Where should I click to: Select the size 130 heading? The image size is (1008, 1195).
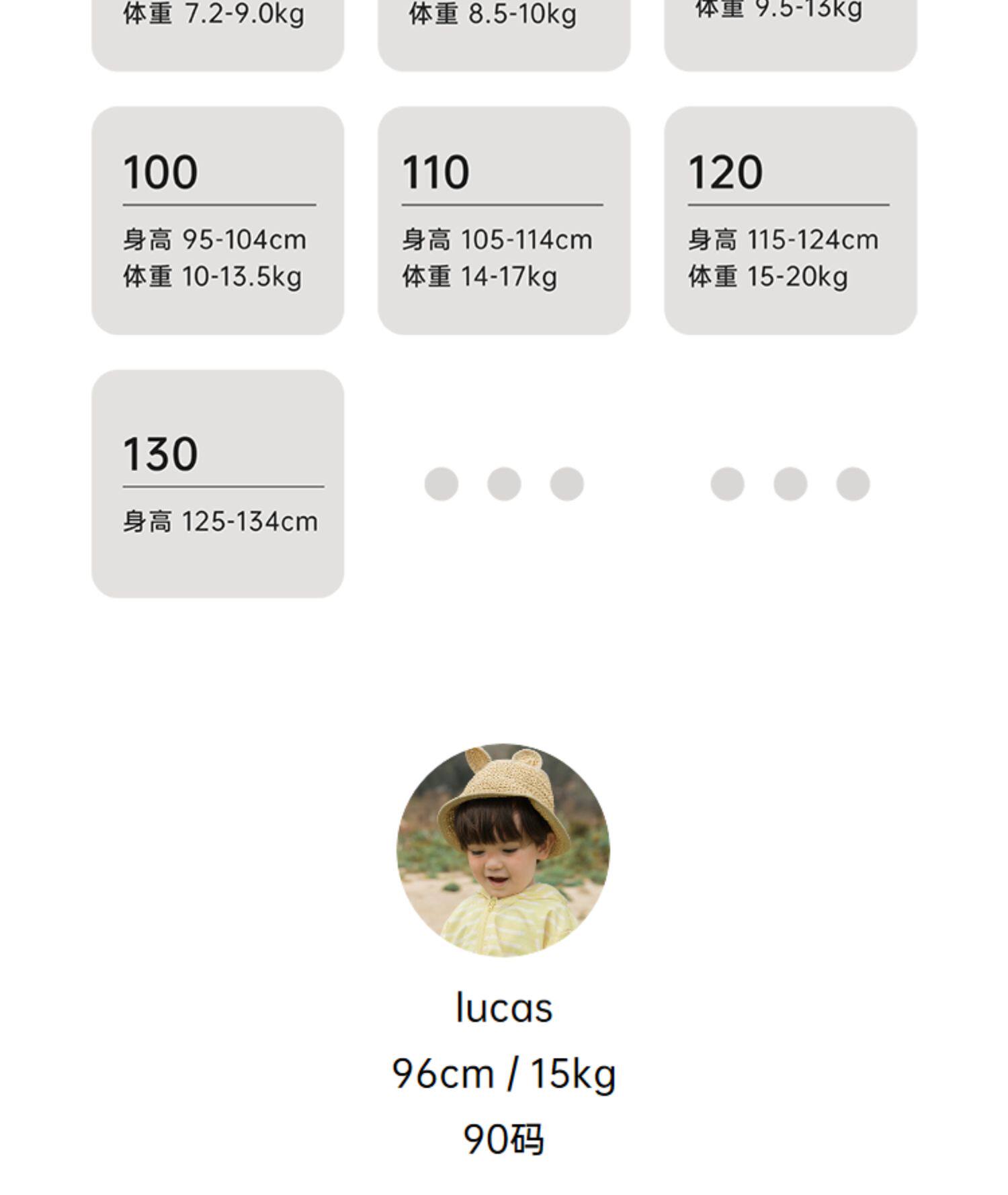(x=161, y=454)
